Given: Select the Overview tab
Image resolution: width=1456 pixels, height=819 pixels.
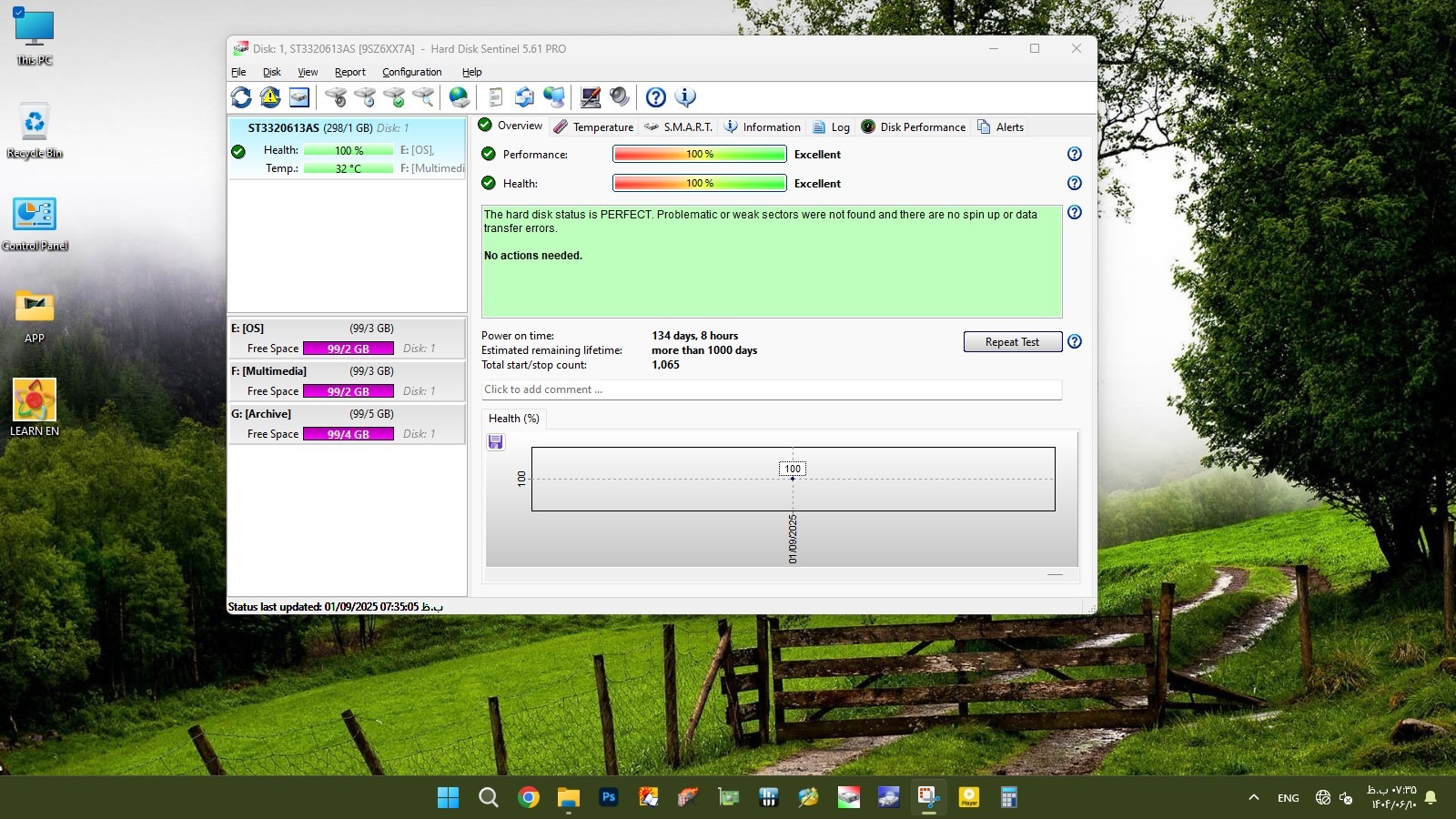Looking at the screenshot, I should point(511,126).
